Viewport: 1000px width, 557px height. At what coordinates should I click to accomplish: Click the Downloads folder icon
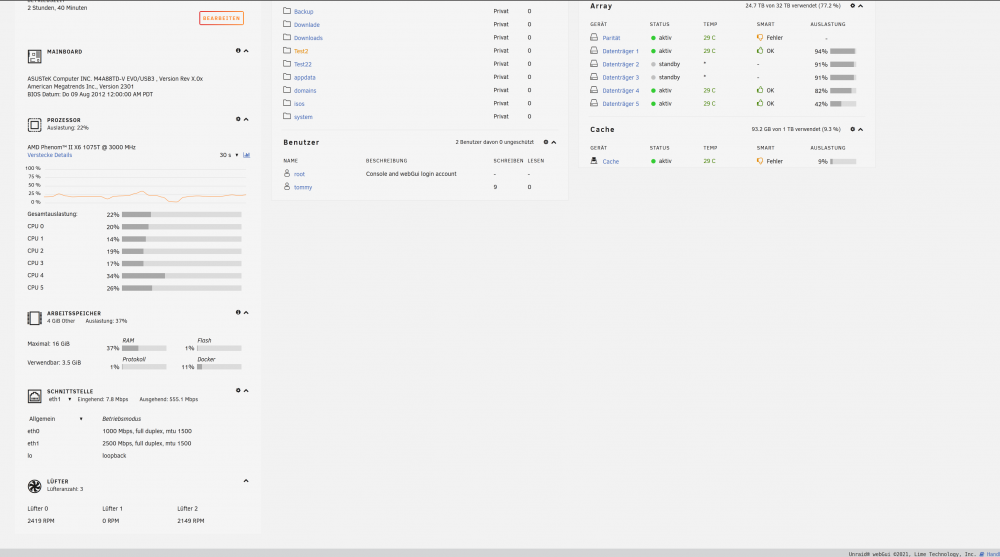[287, 37]
